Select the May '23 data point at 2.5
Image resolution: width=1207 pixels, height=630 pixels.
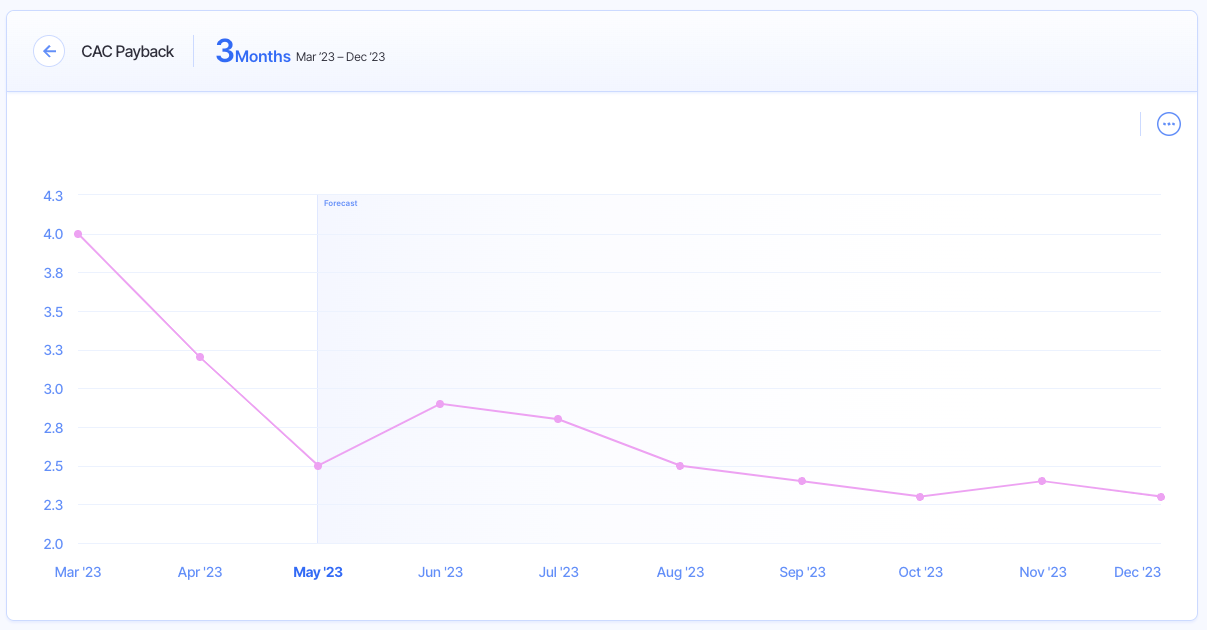318,466
